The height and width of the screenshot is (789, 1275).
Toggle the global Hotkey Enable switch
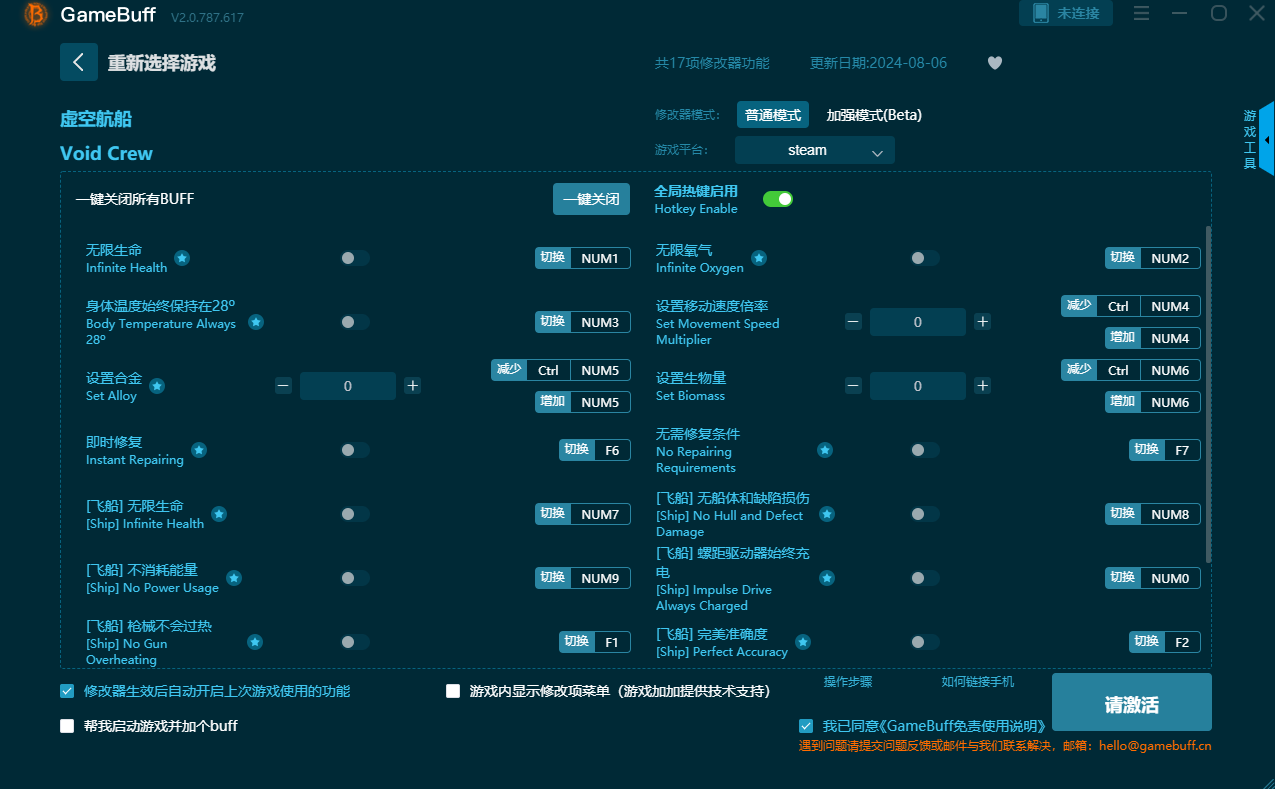pyautogui.click(x=778, y=199)
